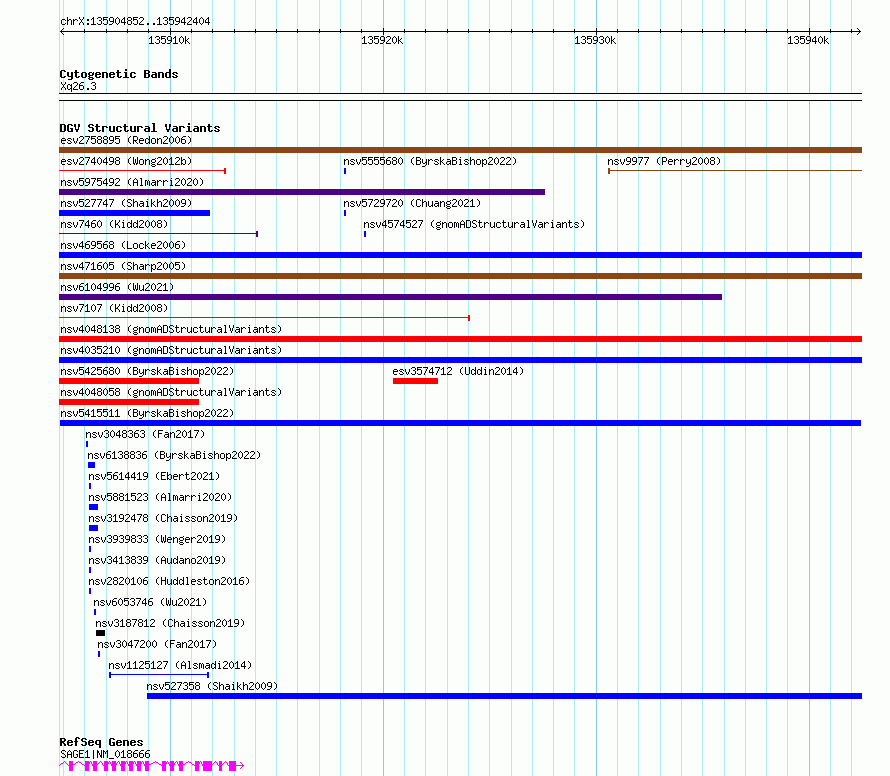Click the DGV Structural Variants track title

point(140,128)
